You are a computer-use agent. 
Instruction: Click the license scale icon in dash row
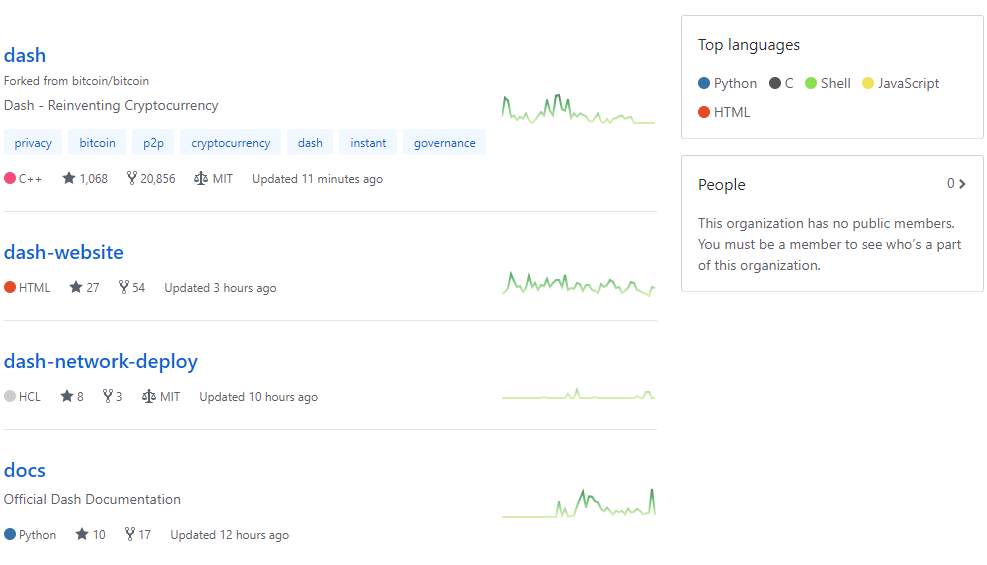pos(201,179)
